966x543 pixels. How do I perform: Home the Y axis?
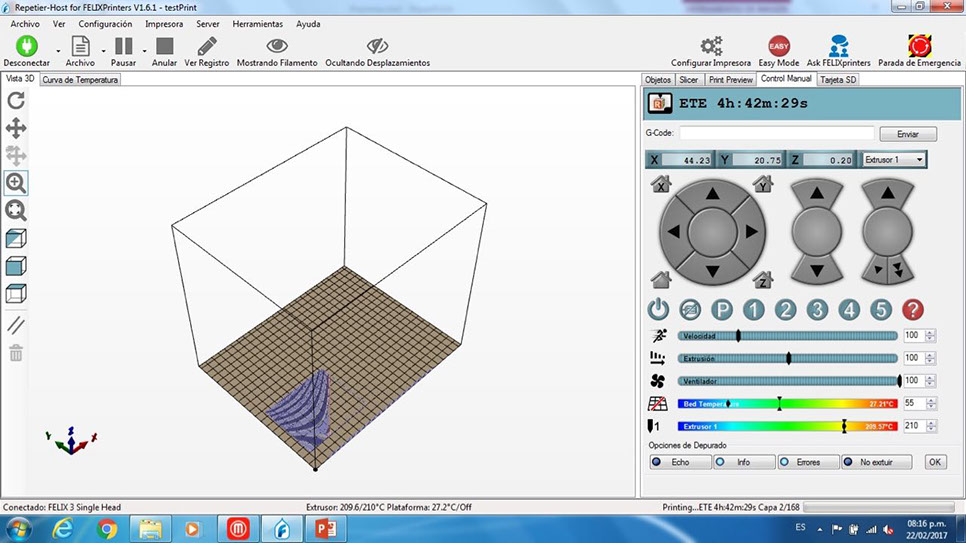coord(763,184)
